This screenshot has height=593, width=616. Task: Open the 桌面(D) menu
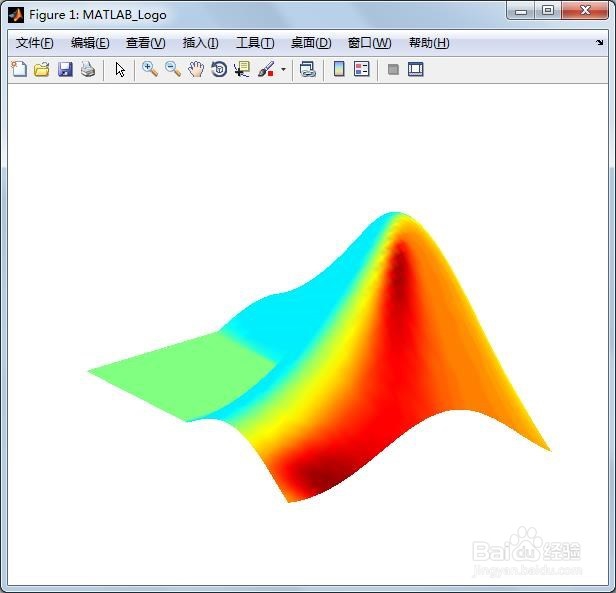tap(311, 42)
